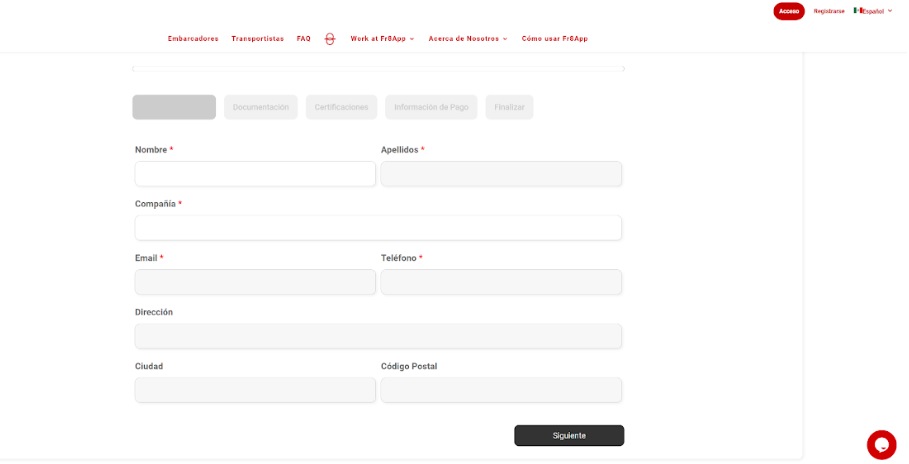Switch to the Certificaciones tab
This screenshot has width=909, height=464.
tap(341, 107)
